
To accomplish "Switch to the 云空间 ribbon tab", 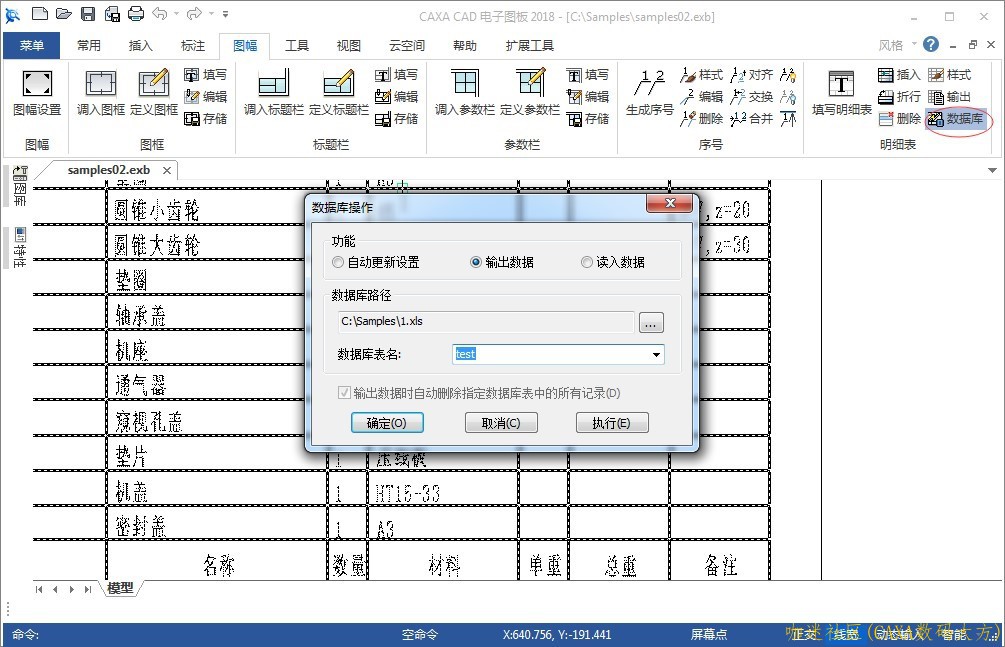I will point(407,46).
